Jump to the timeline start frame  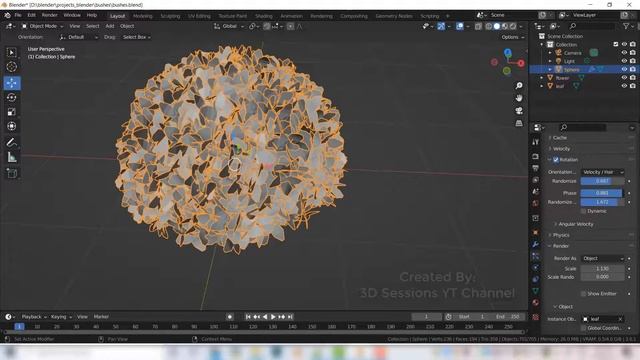tap(248, 317)
